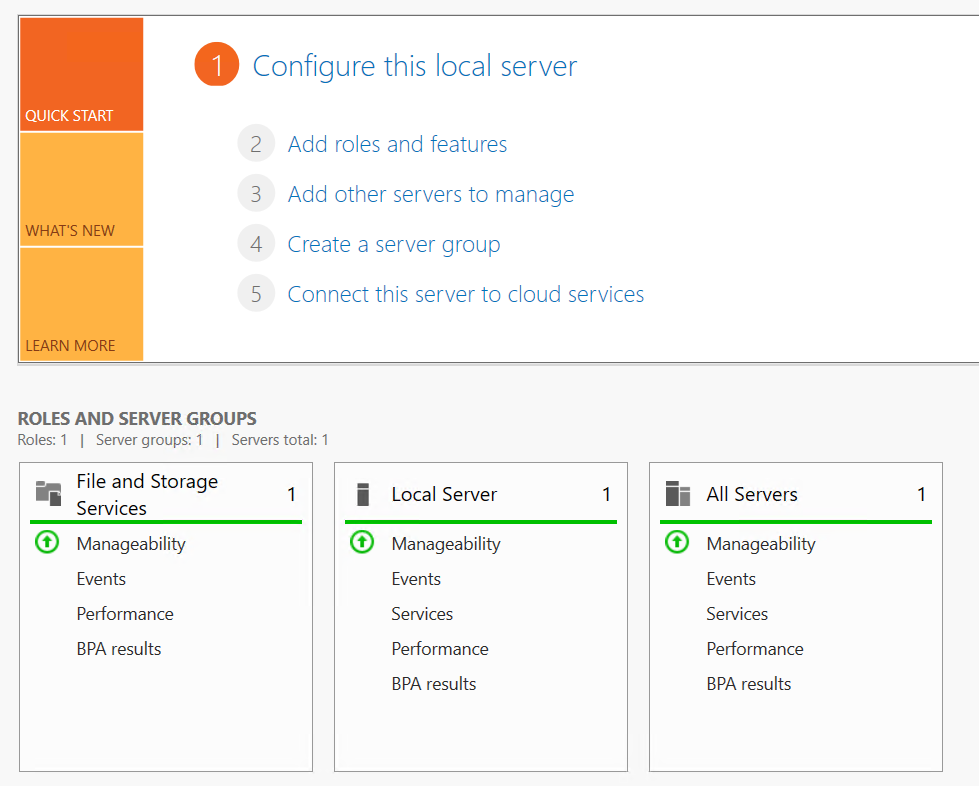979x786 pixels.
Task: Open Performance under File and Storage Services
Action: click(x=125, y=614)
